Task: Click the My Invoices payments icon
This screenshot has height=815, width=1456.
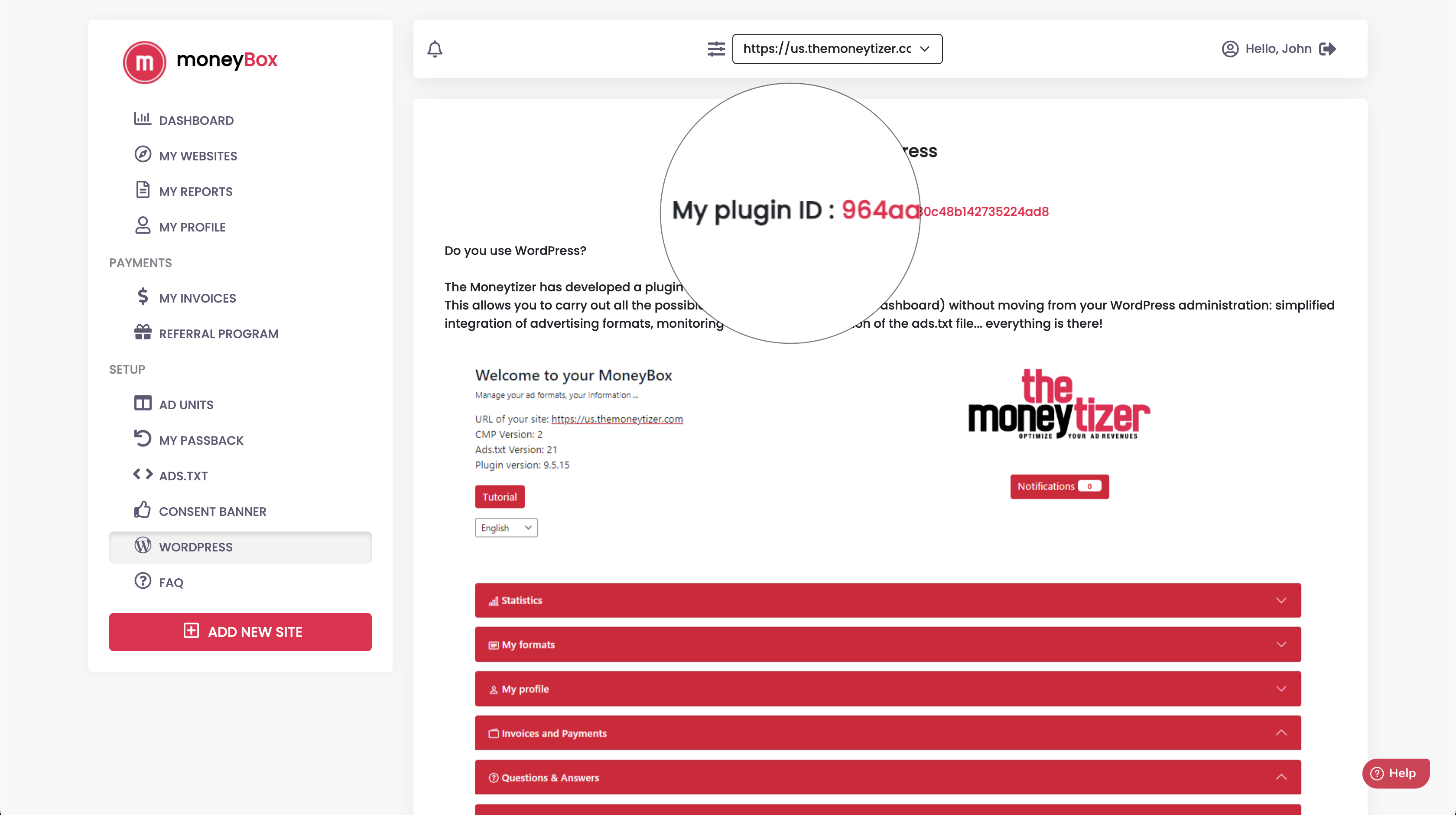Action: 143,297
